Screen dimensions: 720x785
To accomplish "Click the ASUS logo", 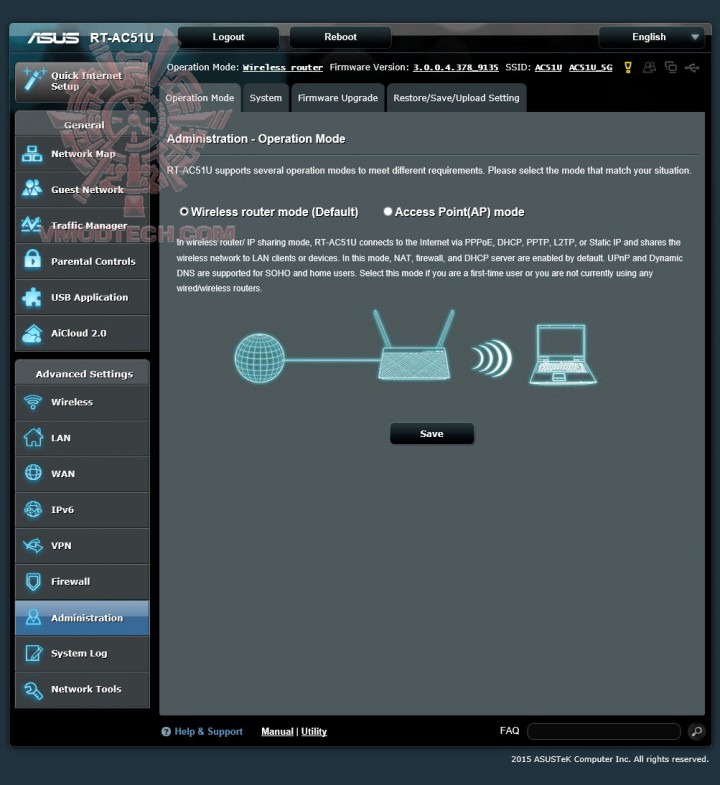I will click(x=53, y=38).
